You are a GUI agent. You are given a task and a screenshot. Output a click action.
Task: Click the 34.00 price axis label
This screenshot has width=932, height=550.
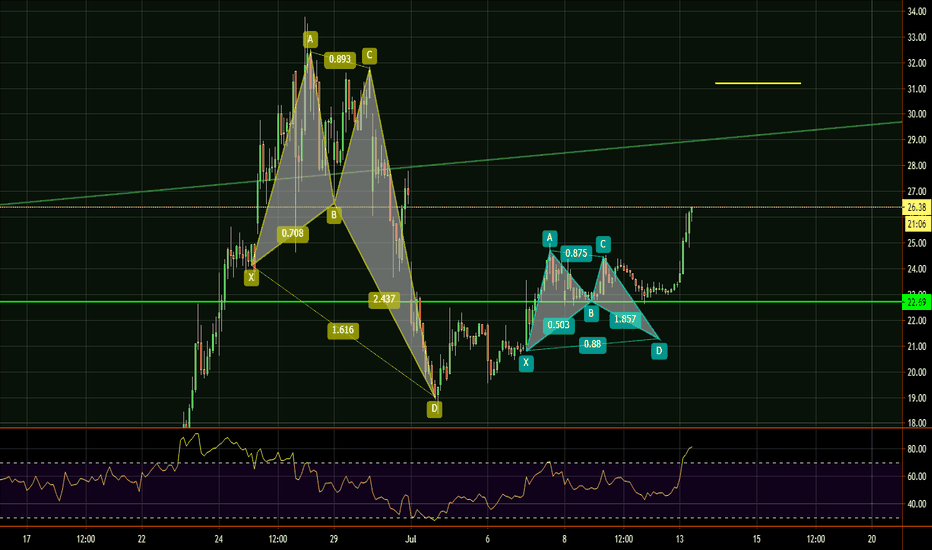point(917,11)
